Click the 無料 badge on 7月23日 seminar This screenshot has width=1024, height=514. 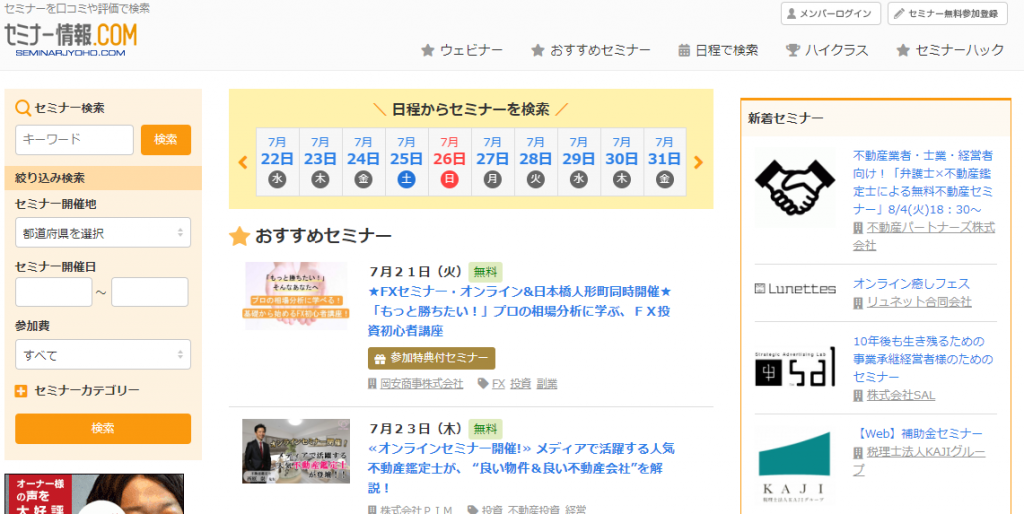pos(485,429)
